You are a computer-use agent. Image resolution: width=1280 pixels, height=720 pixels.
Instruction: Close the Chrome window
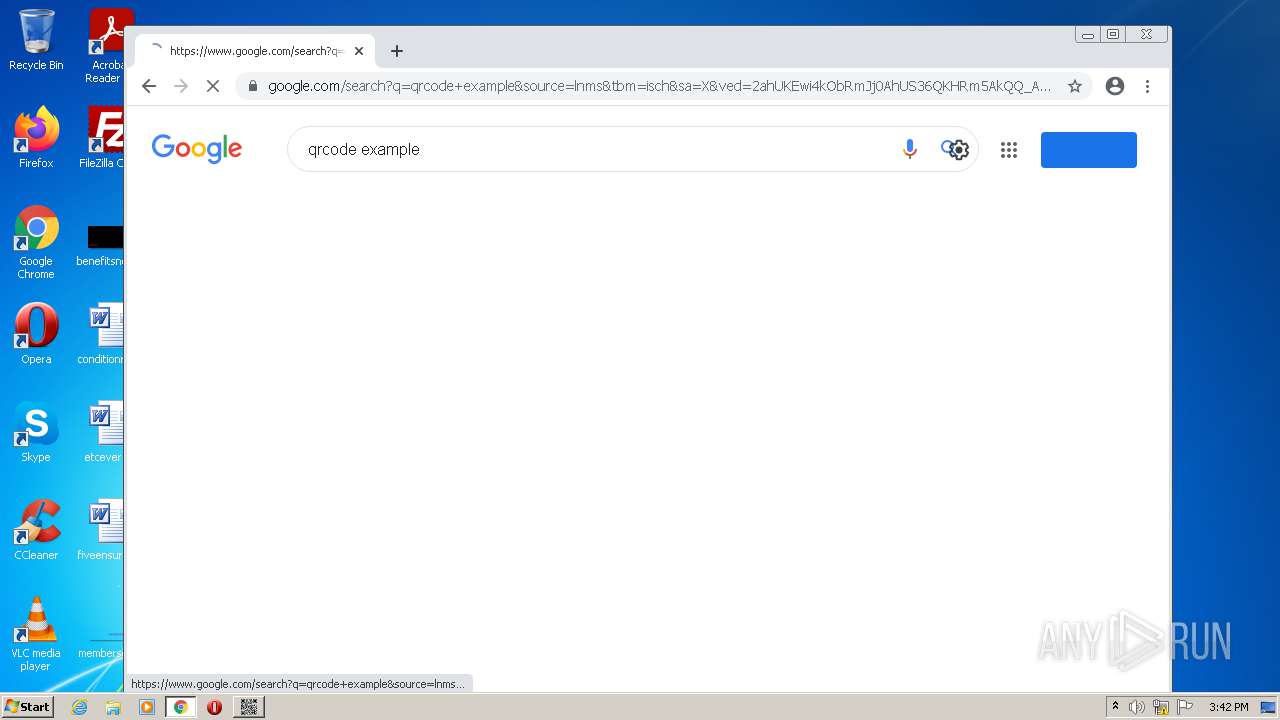[x=1147, y=35]
